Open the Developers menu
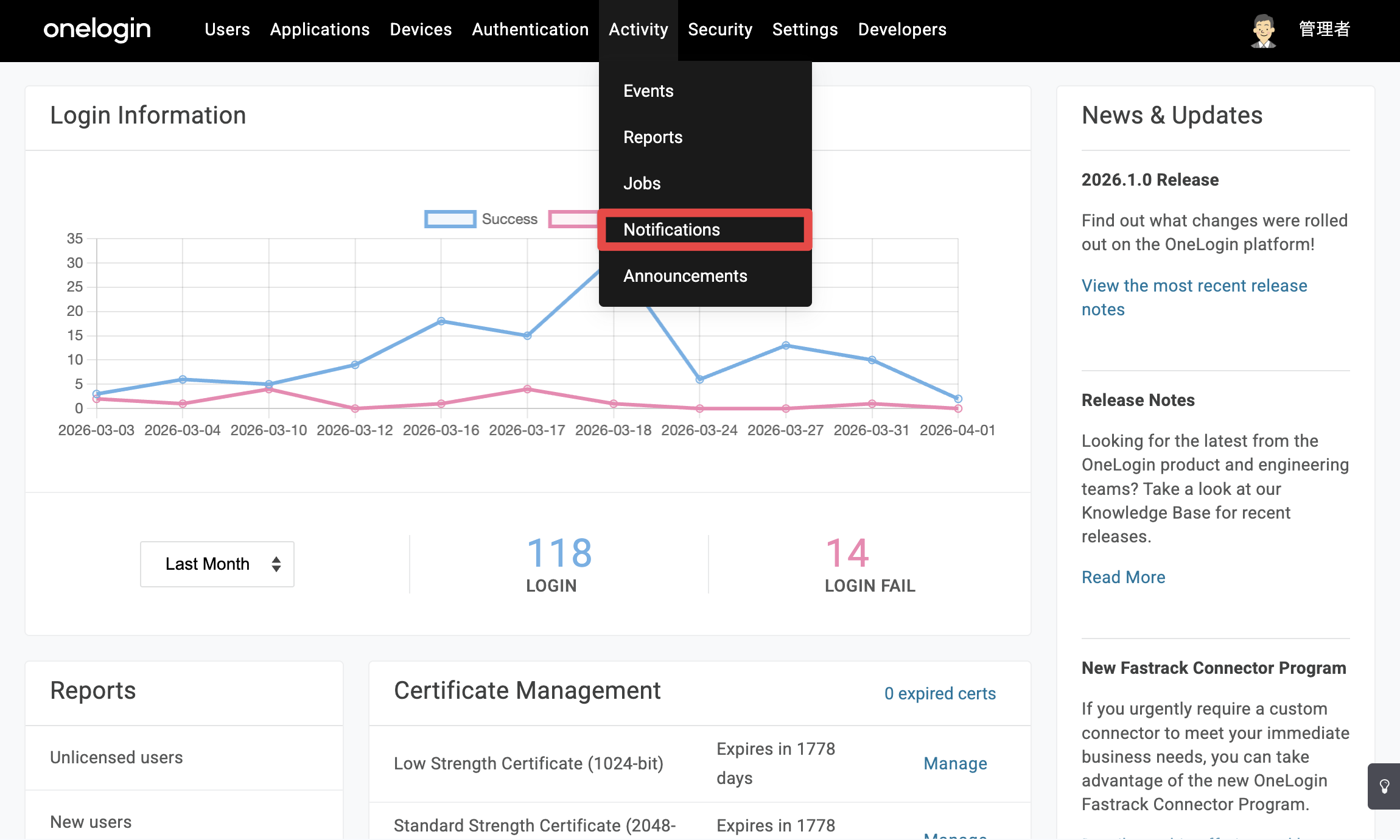 [902, 29]
